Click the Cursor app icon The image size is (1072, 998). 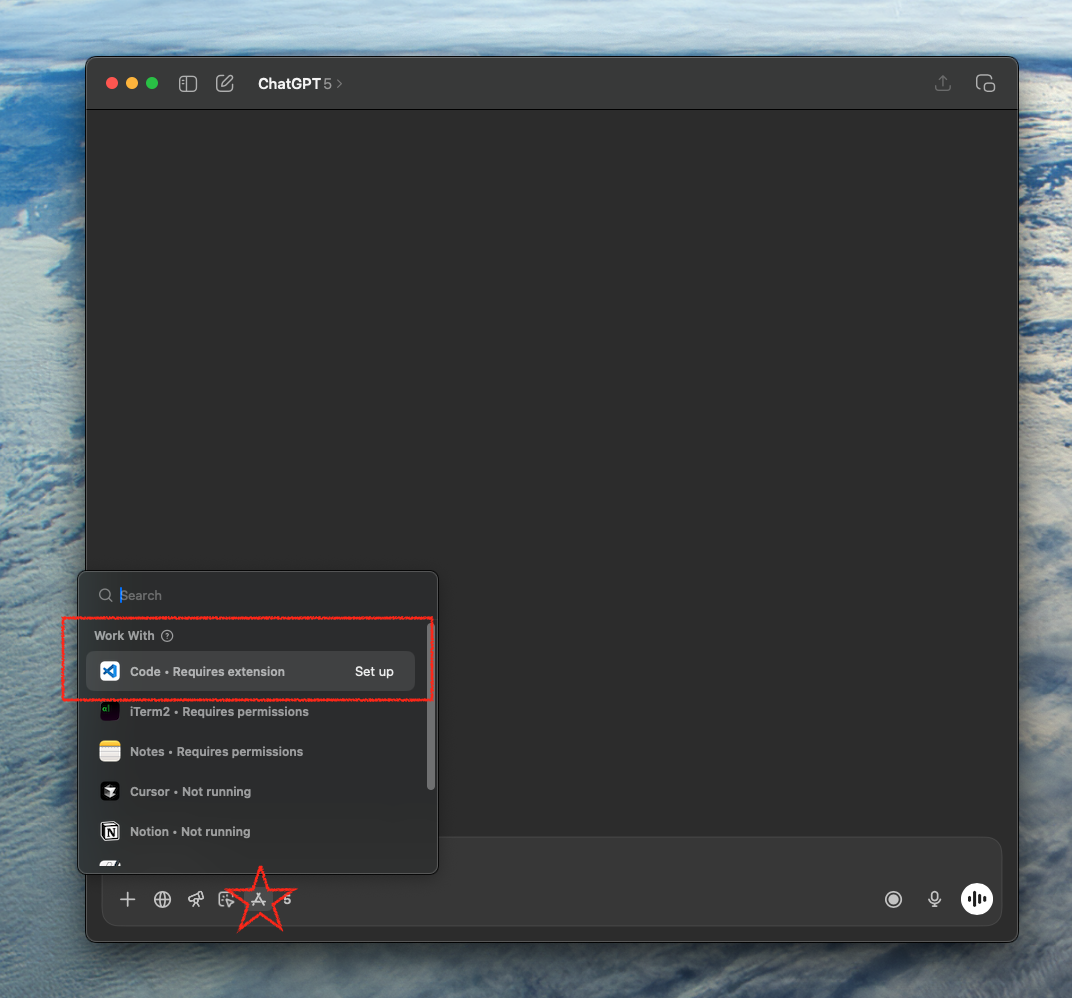[109, 792]
